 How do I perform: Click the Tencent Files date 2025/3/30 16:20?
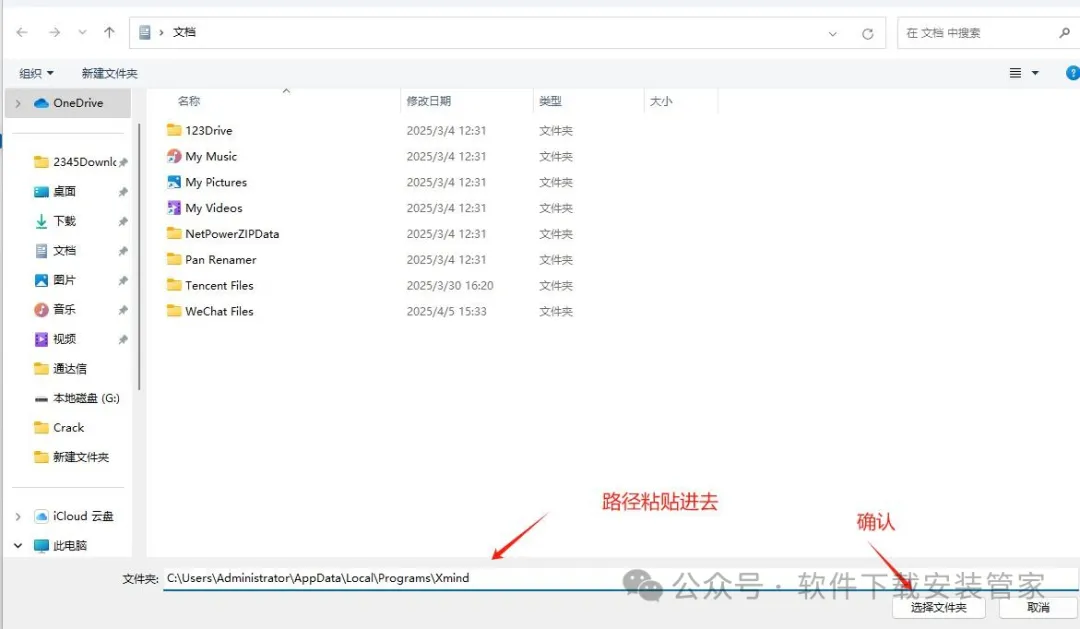450,285
